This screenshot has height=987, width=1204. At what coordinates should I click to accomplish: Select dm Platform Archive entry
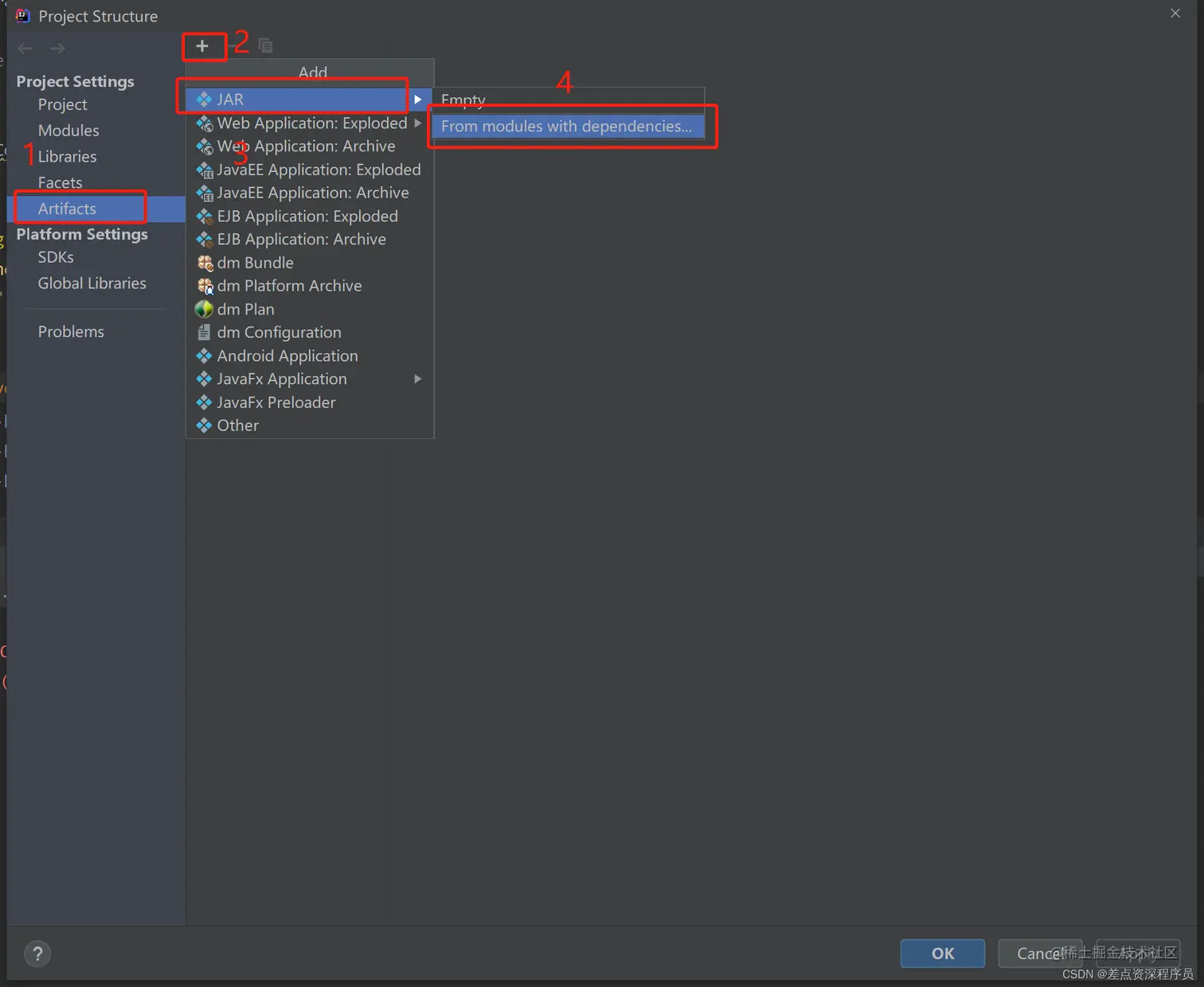310,286
